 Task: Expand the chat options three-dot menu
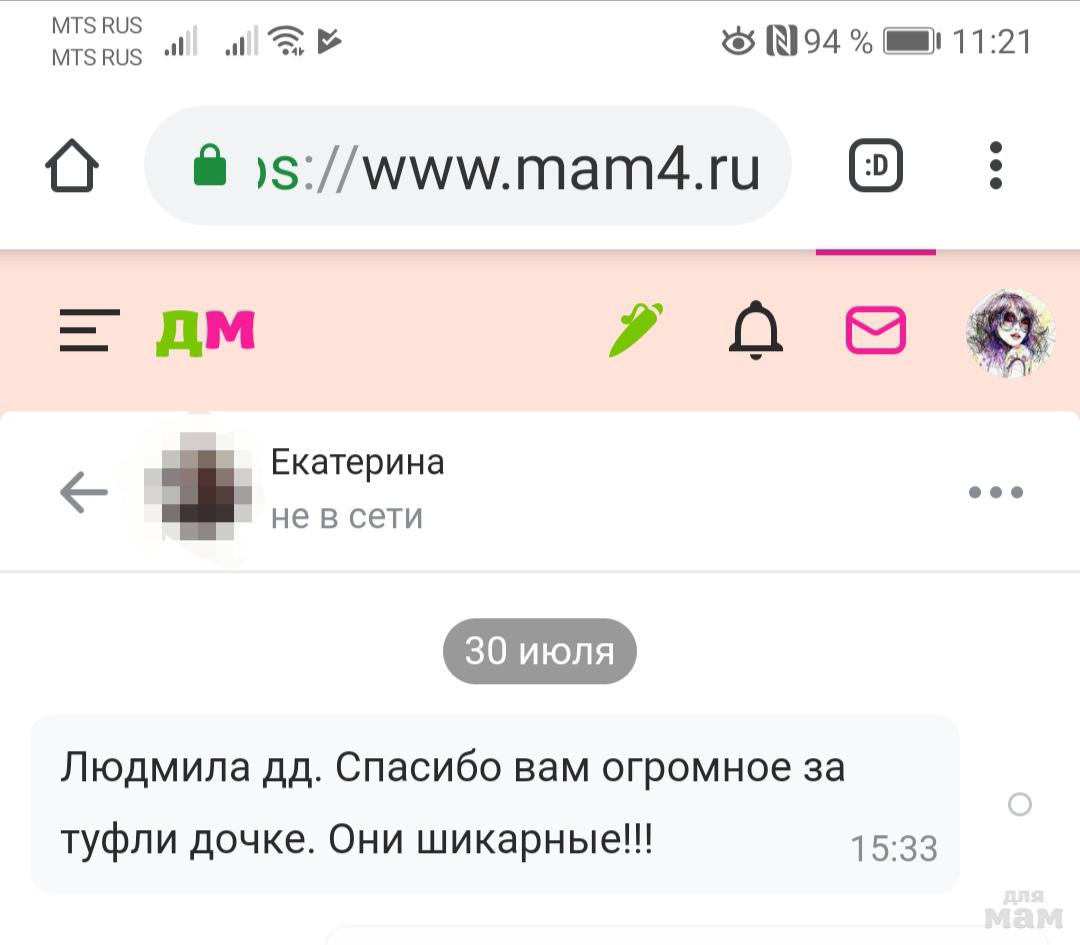pyautogui.click(x=995, y=492)
